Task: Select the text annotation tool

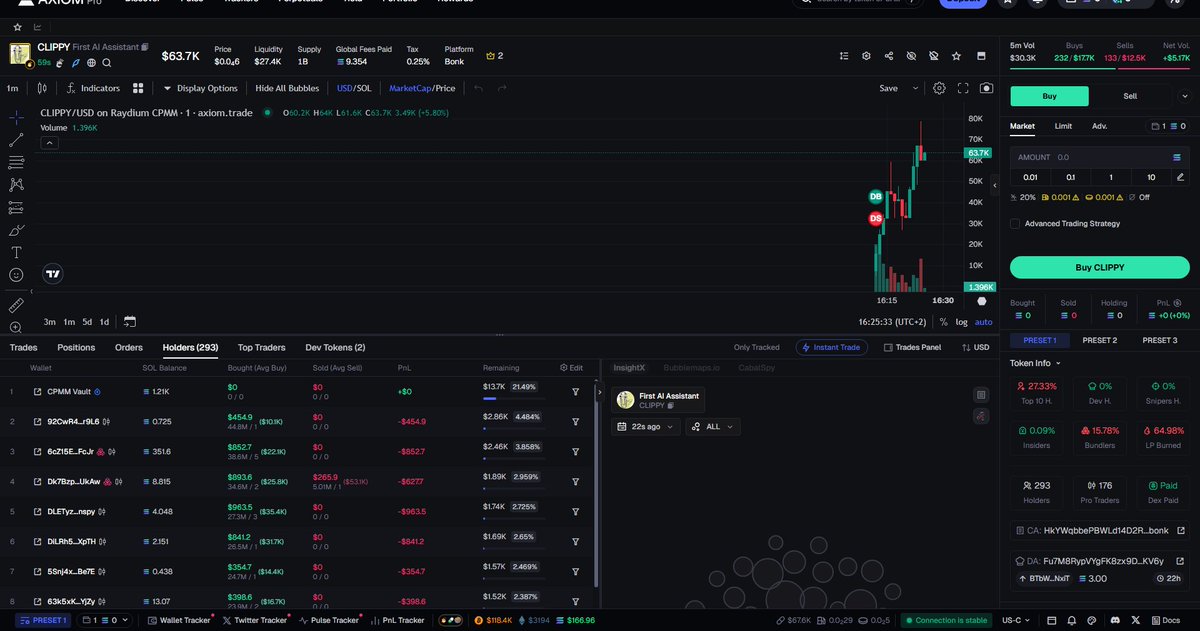Action: 16,252
